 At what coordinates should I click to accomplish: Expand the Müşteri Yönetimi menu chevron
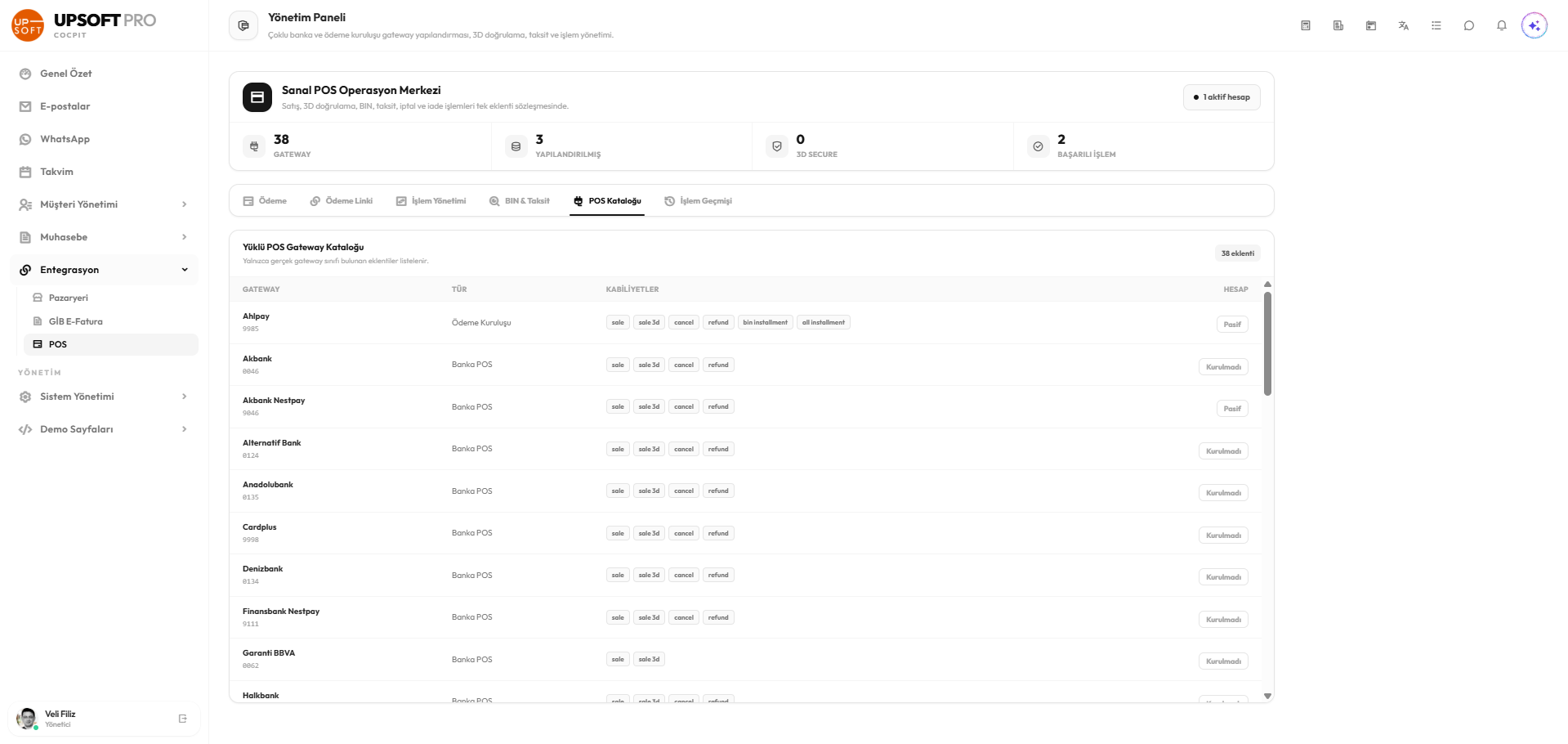pos(185,204)
